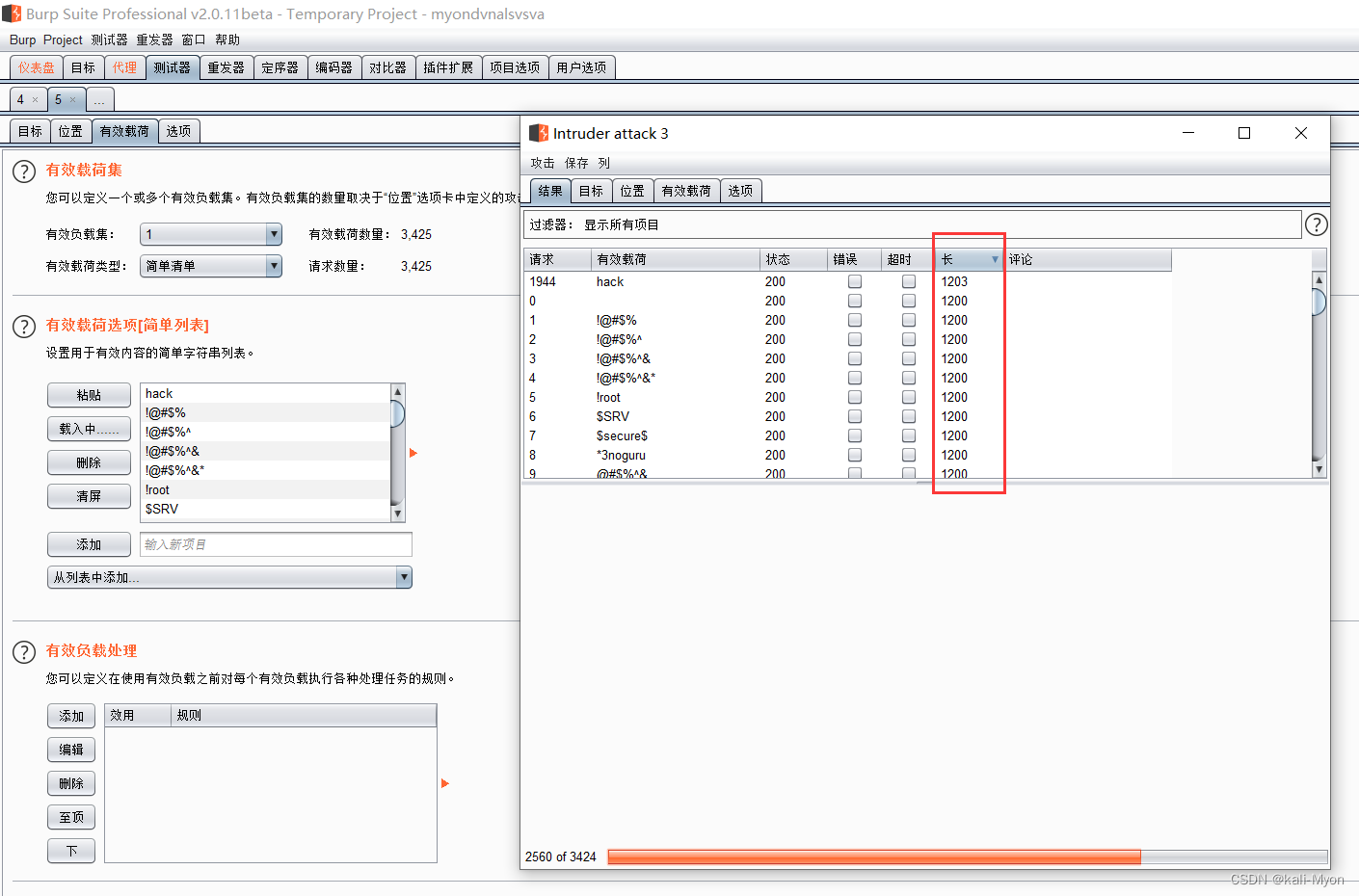Close Intruder tab 4
Screen dimensions: 1359x896
coord(36,99)
